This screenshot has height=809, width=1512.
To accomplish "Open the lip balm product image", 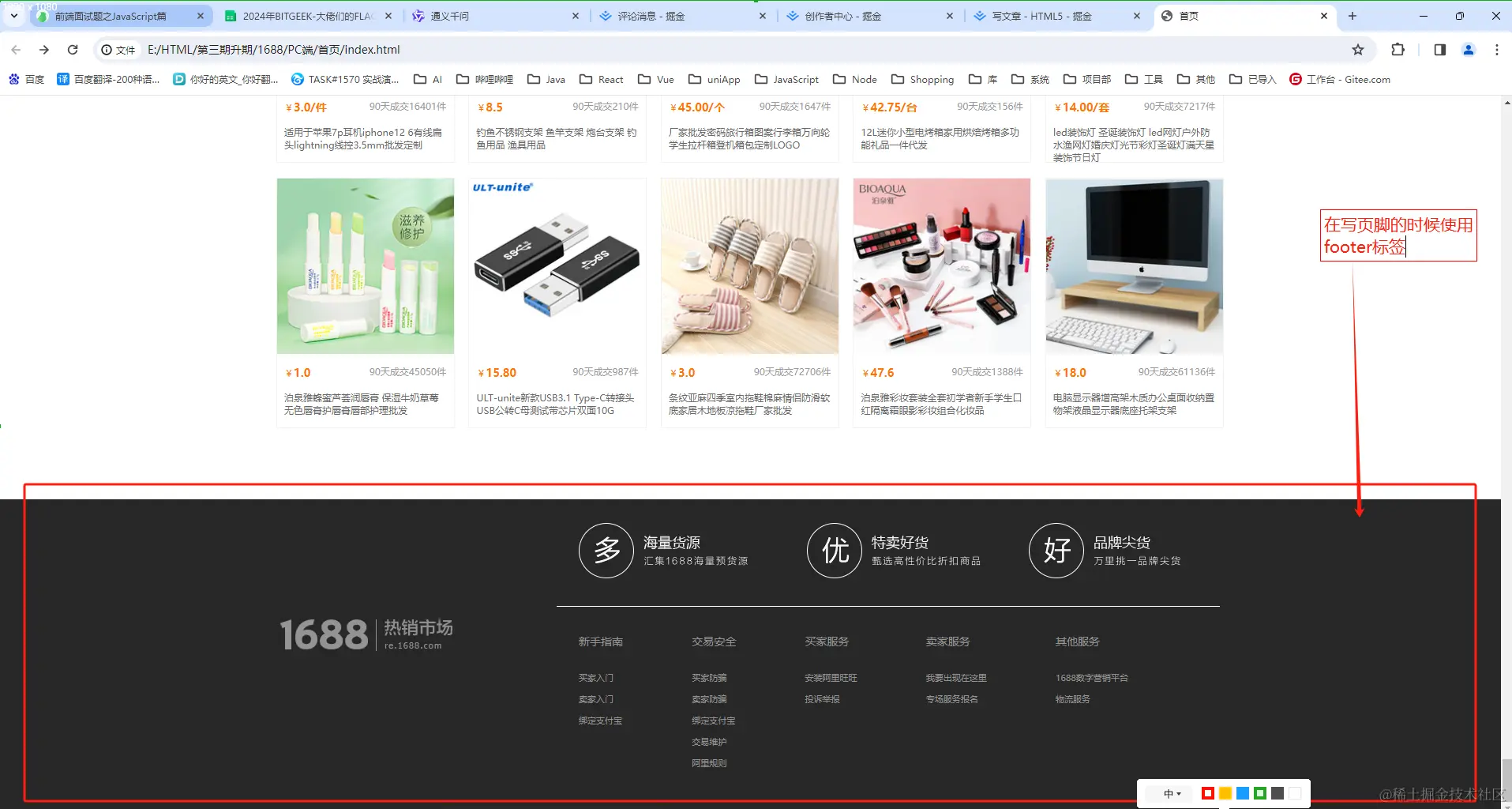I will [366, 266].
